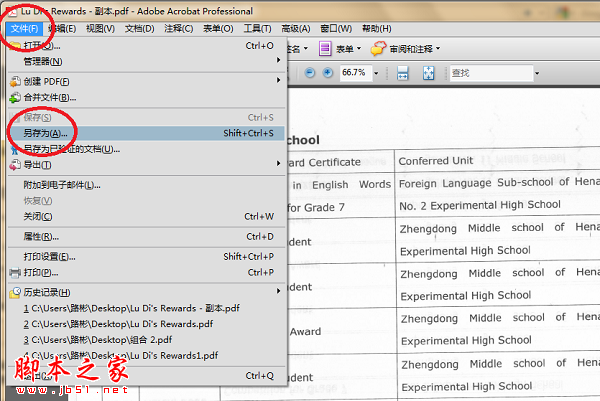Click the fit page icon
Screen dimensions: 600x401
pos(429,73)
